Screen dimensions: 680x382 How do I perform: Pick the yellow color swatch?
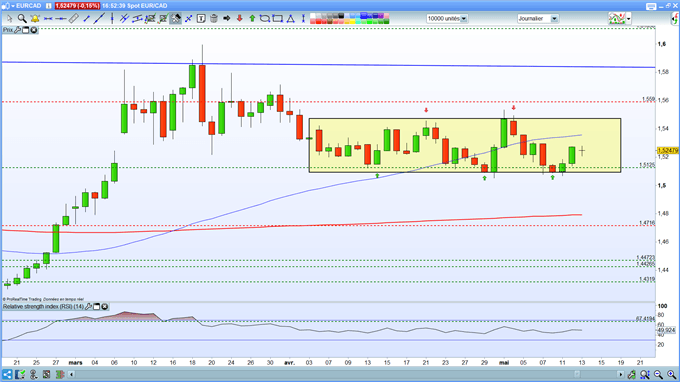(353, 21)
